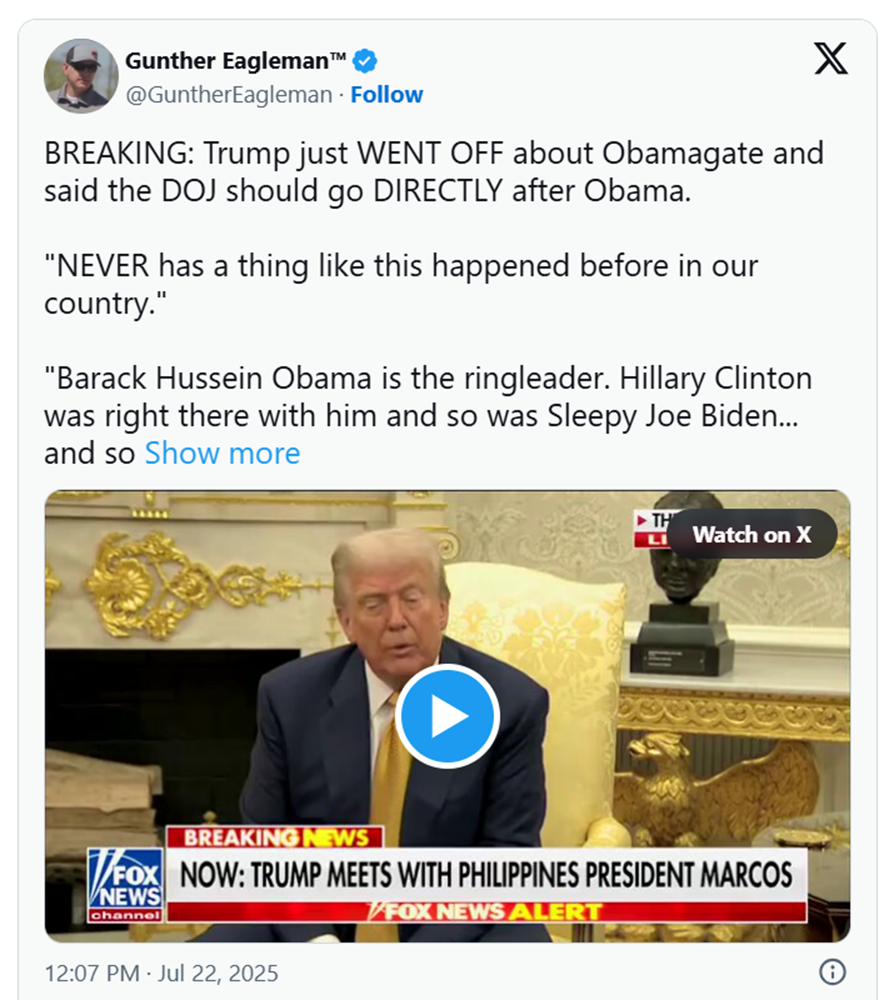Click the tweet text about Obamagate
Viewport: 884px width, 1000px height.
(434, 172)
